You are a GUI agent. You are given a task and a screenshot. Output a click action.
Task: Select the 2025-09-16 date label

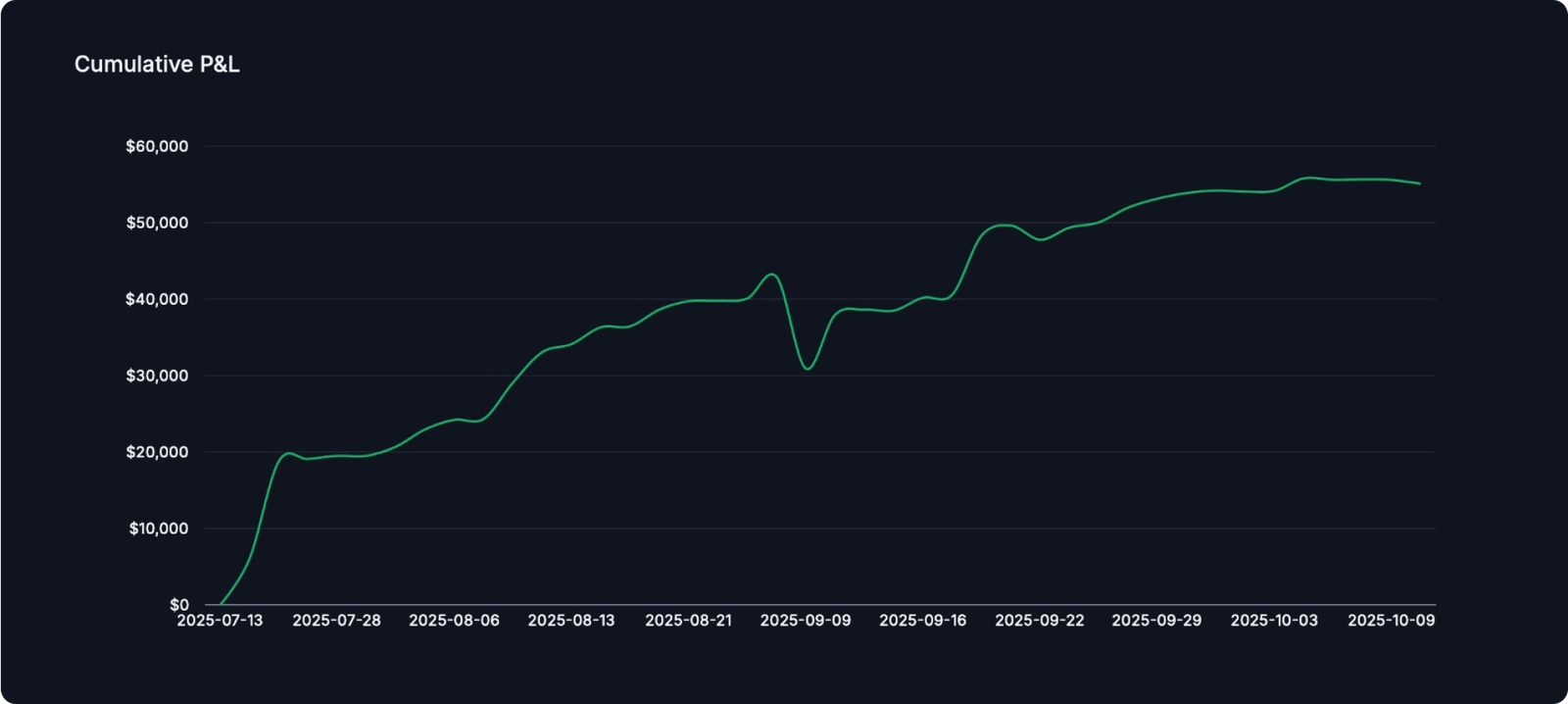pos(922,621)
